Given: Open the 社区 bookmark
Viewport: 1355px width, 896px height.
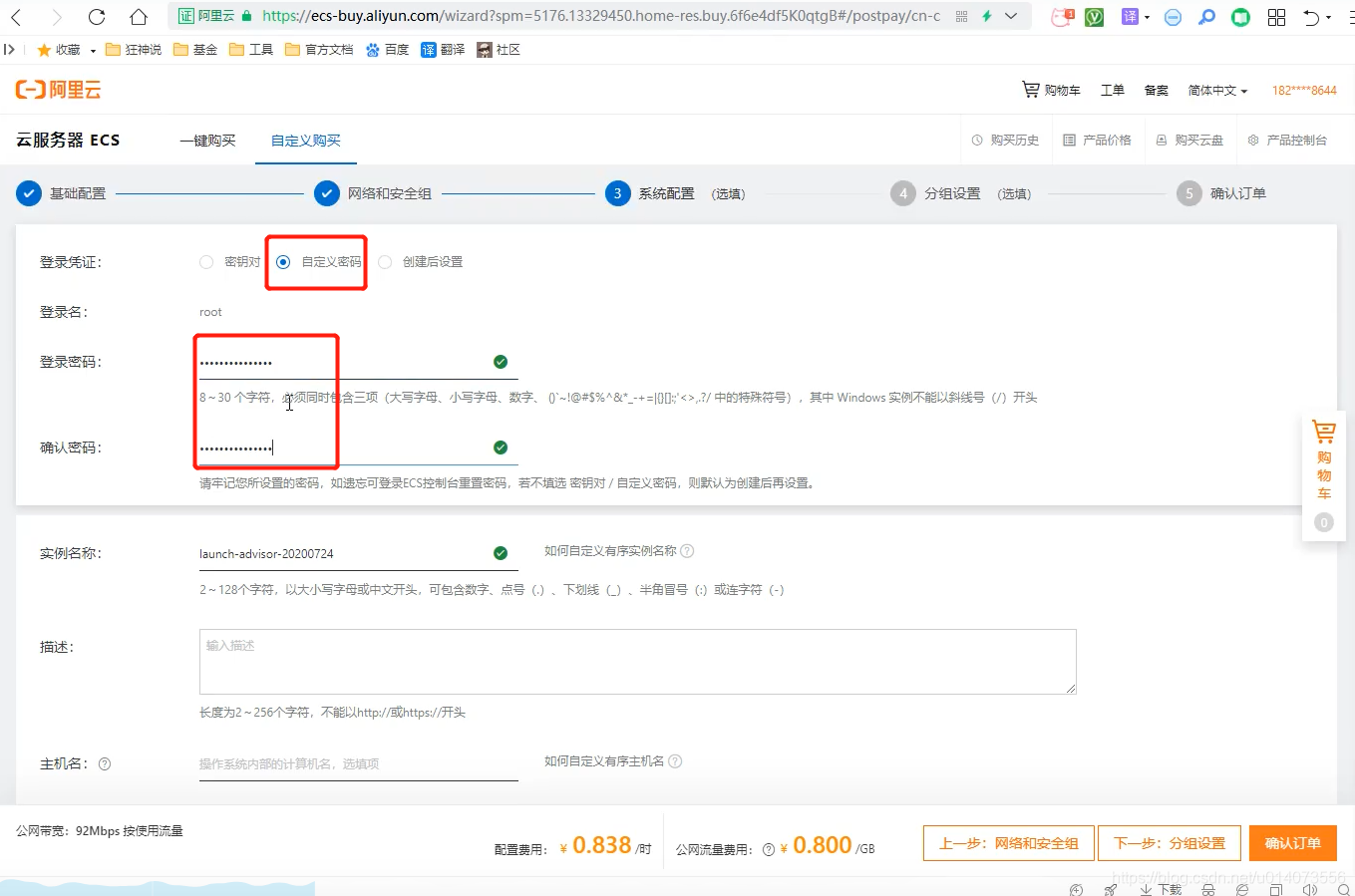Looking at the screenshot, I should (499, 50).
